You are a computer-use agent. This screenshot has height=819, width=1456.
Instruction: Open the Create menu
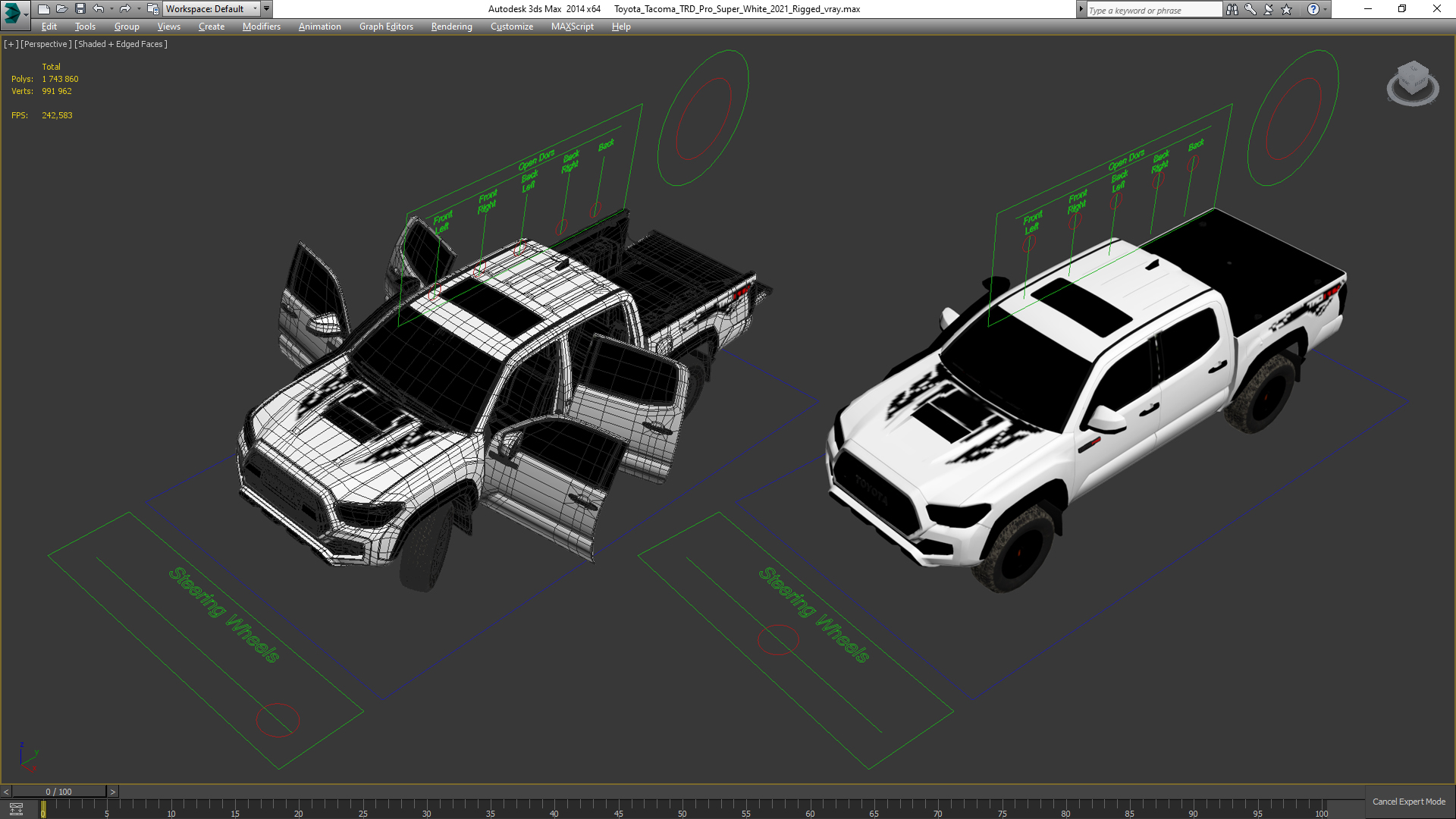coord(212,27)
